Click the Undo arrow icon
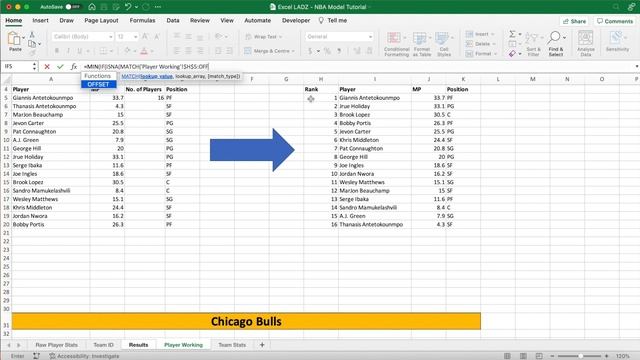This screenshot has width=640, height=360. [x=128, y=7]
